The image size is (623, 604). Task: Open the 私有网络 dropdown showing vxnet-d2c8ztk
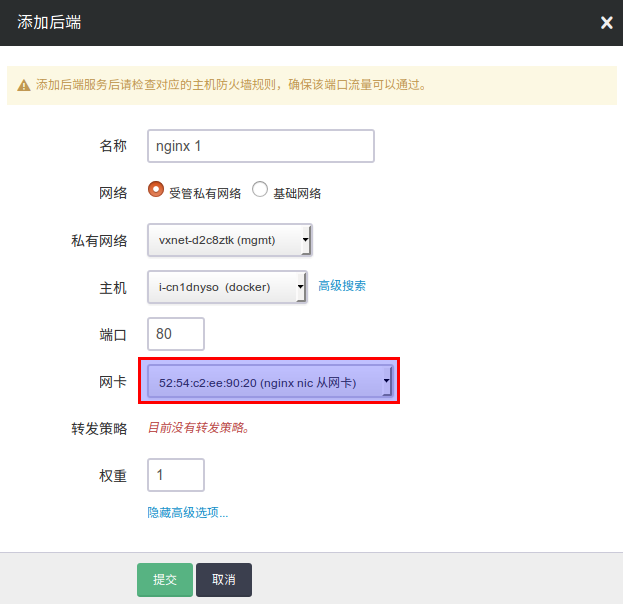(x=229, y=240)
